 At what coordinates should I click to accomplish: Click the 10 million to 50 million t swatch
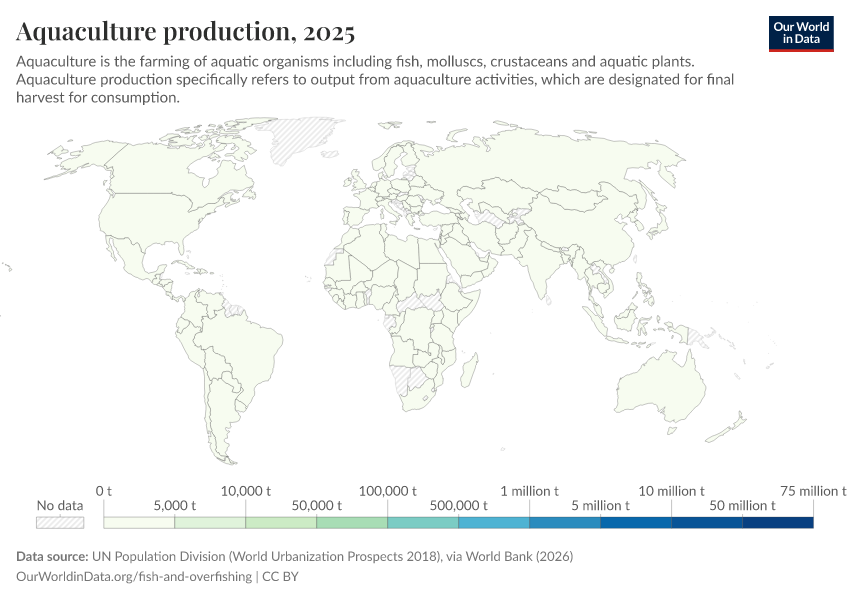[707, 522]
